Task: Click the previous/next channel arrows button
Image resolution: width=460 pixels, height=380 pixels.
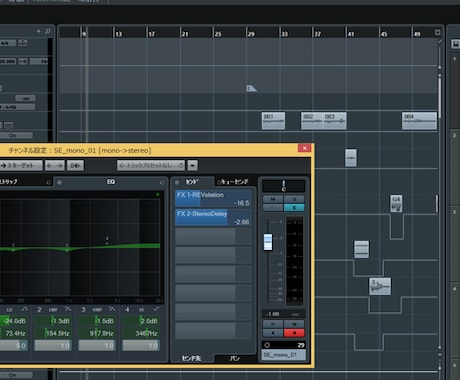Action: click(x=55, y=165)
